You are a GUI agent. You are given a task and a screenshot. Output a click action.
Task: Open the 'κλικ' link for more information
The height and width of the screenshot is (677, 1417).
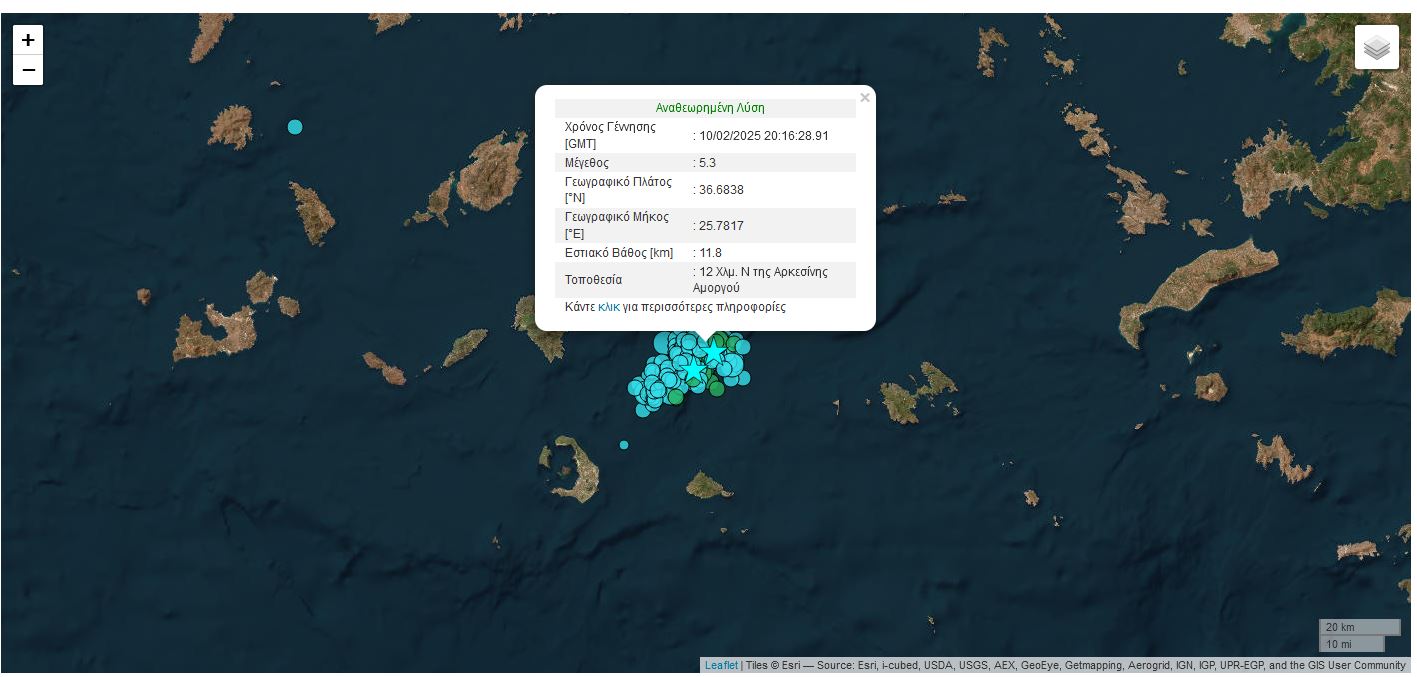click(608, 307)
